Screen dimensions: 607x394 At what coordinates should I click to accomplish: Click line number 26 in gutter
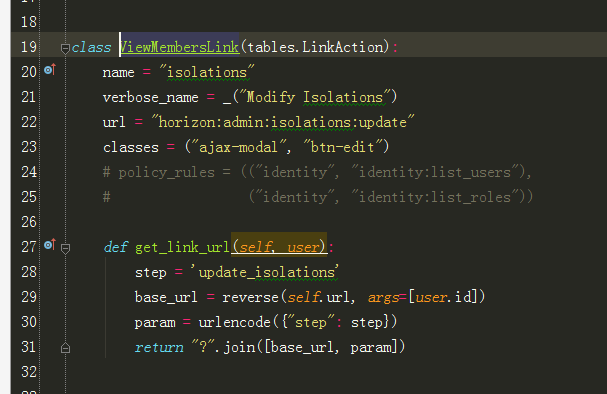pos(29,222)
